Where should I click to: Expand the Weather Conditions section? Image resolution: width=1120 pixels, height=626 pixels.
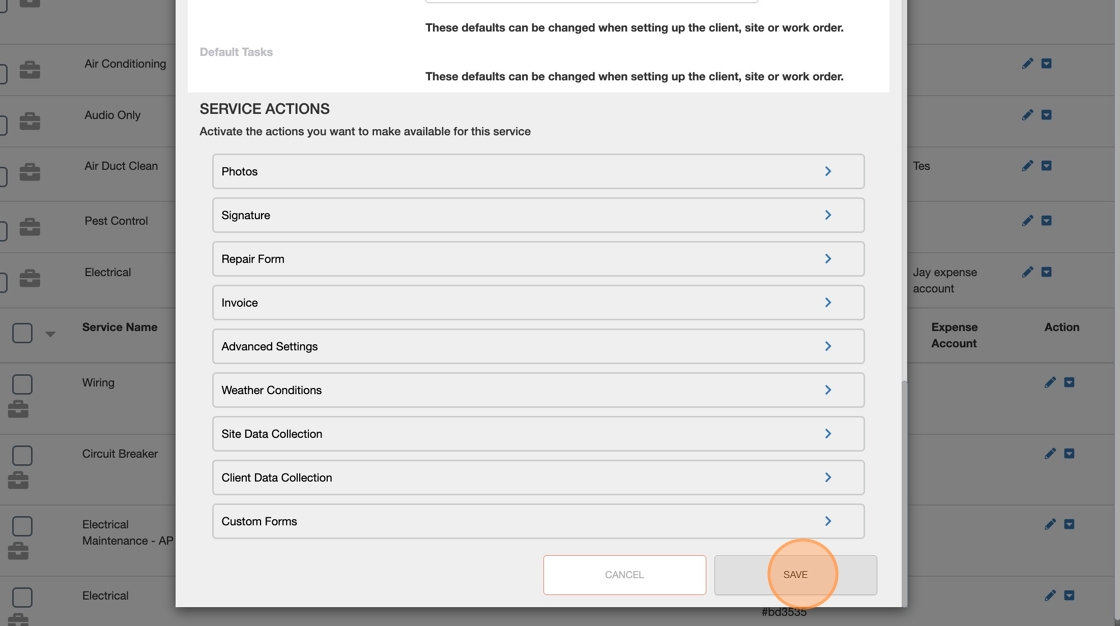click(538, 390)
